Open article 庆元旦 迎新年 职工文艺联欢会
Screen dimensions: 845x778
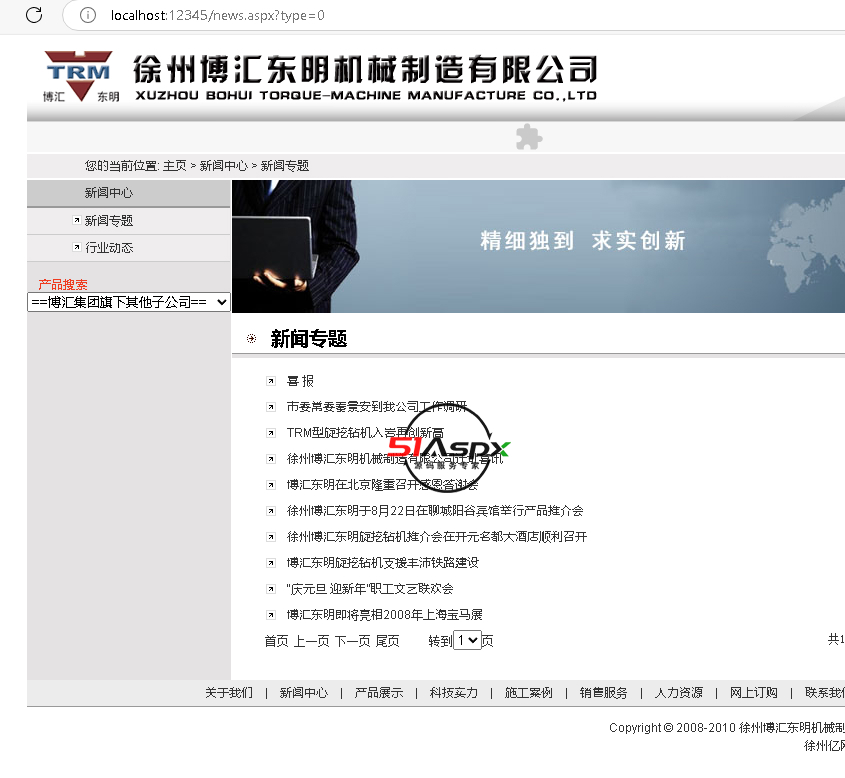pos(370,589)
